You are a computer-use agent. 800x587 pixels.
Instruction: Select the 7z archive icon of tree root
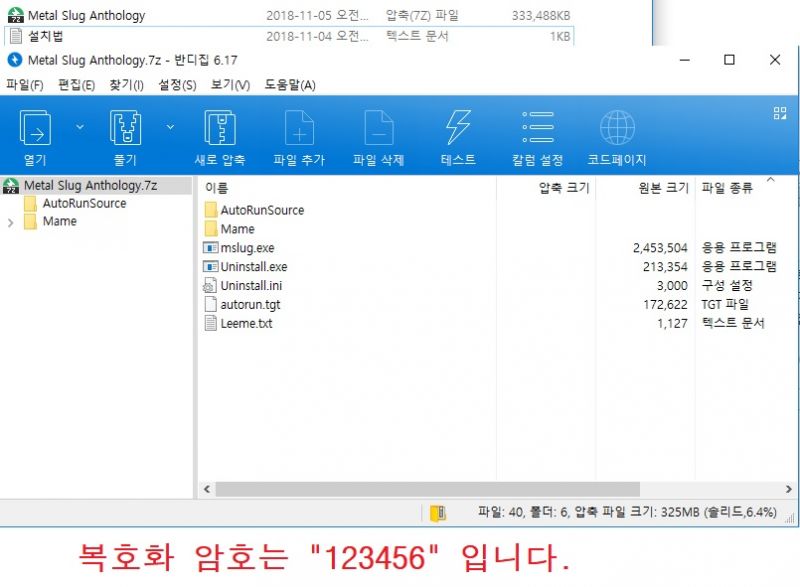click(x=11, y=186)
